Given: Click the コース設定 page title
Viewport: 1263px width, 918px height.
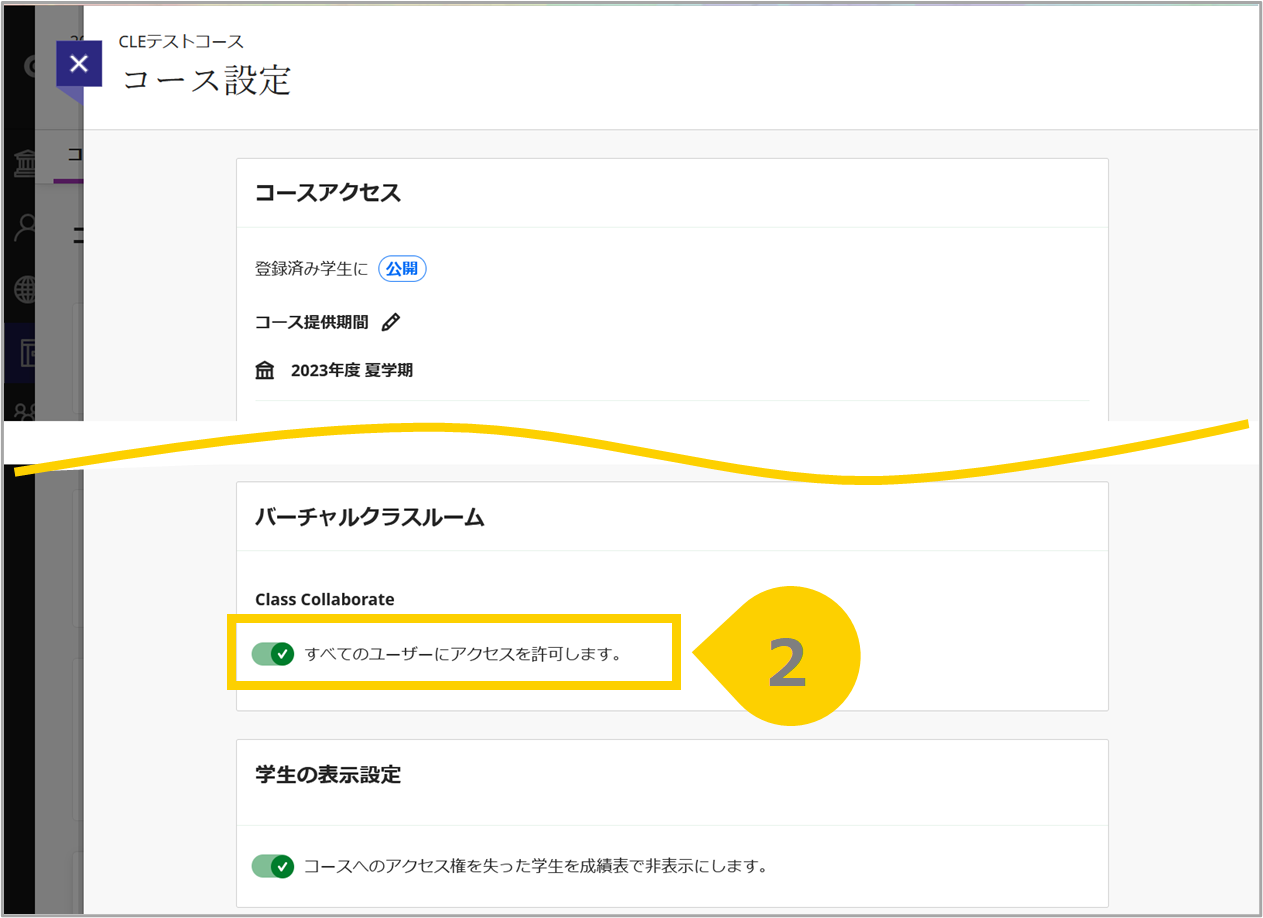Looking at the screenshot, I should 206,80.
